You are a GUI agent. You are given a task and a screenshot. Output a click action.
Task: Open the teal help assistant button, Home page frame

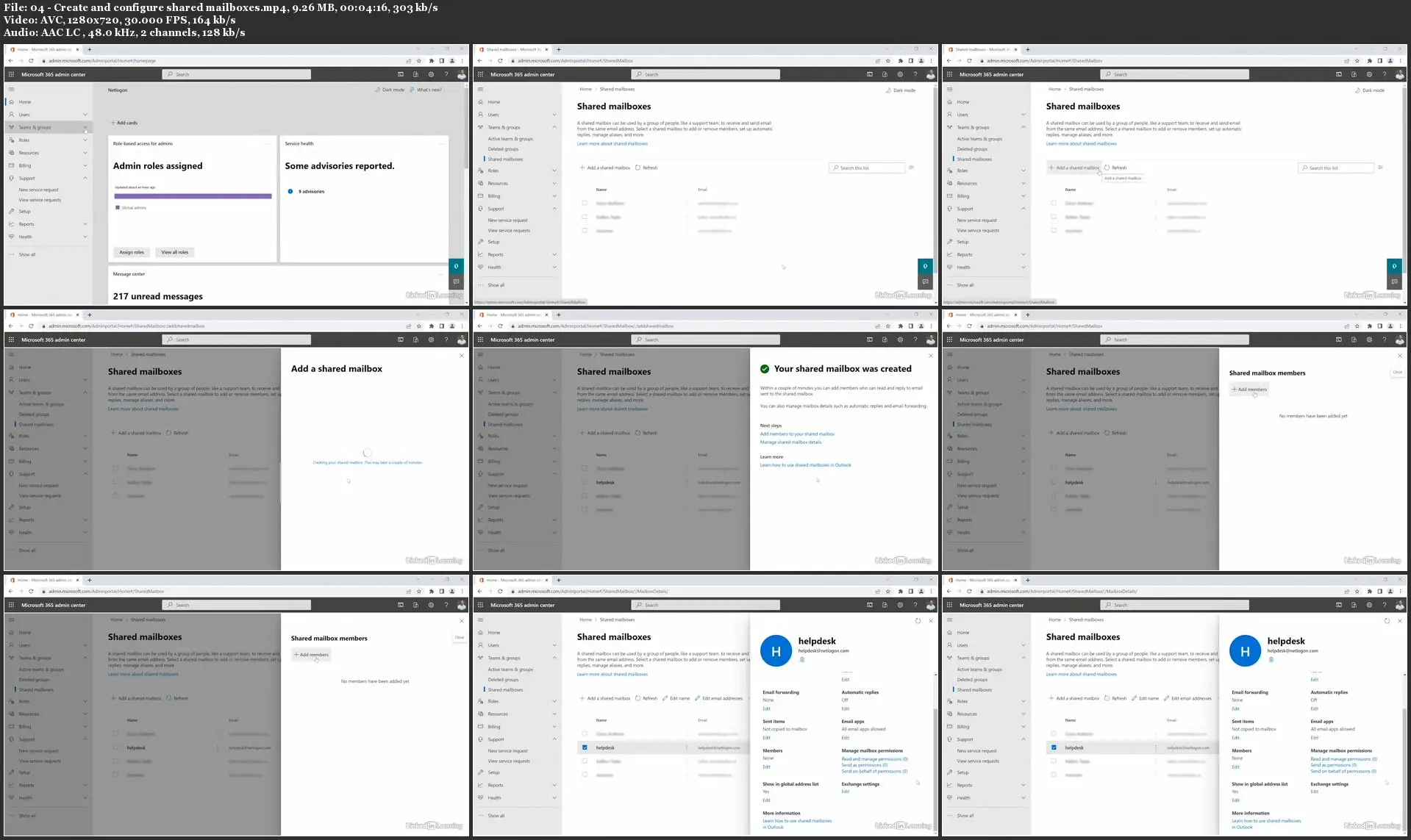(456, 266)
